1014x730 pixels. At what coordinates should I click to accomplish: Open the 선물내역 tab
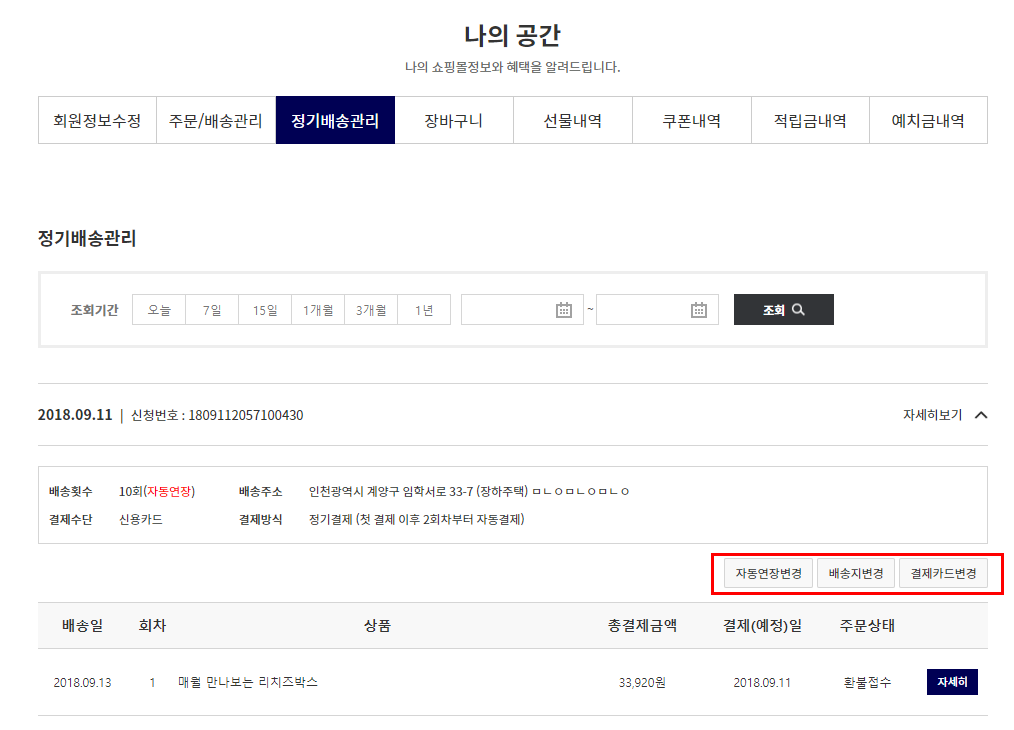[573, 121]
